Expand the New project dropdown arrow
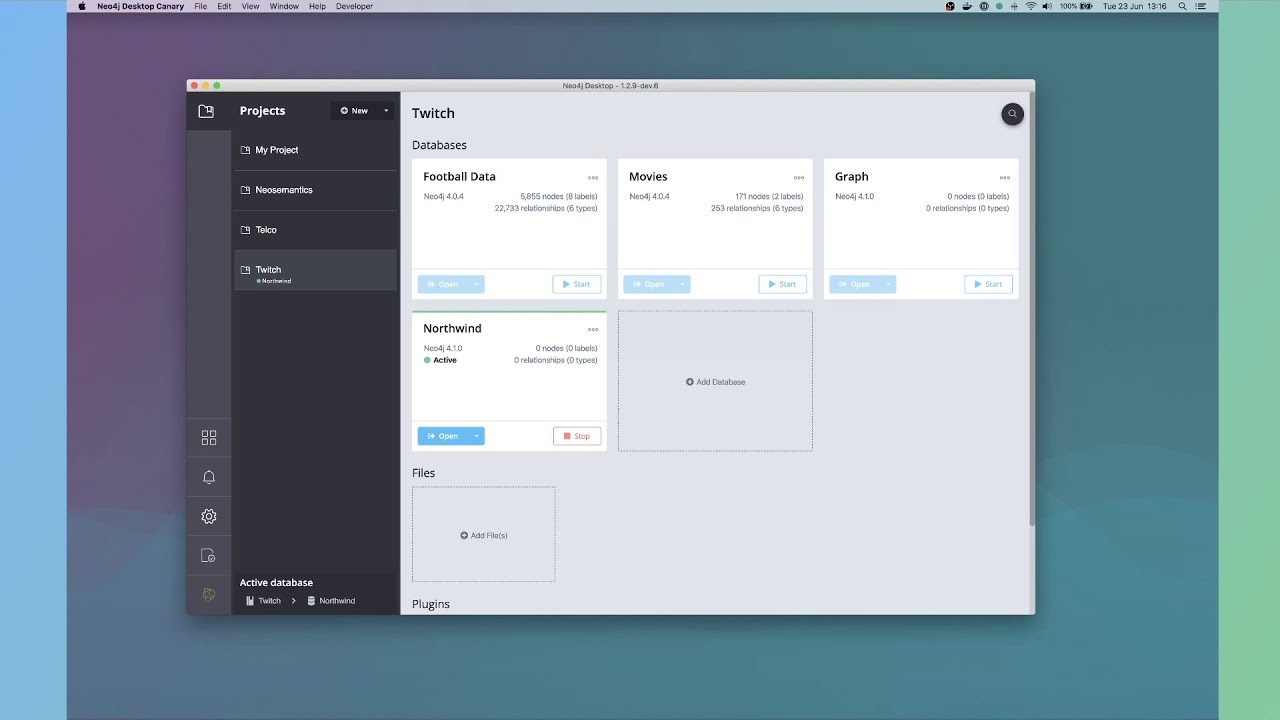 tap(386, 111)
